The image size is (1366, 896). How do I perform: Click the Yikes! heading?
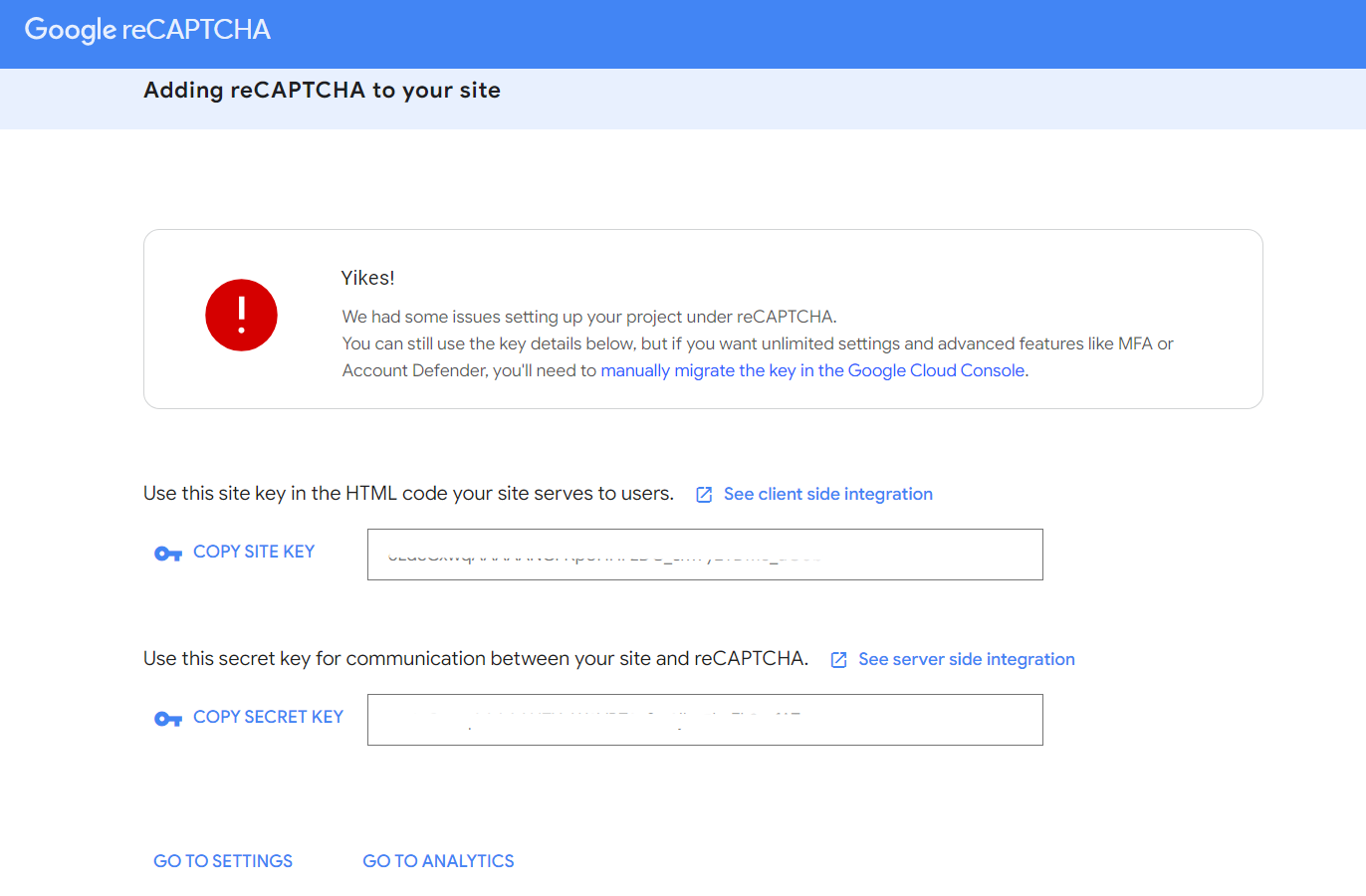click(368, 278)
